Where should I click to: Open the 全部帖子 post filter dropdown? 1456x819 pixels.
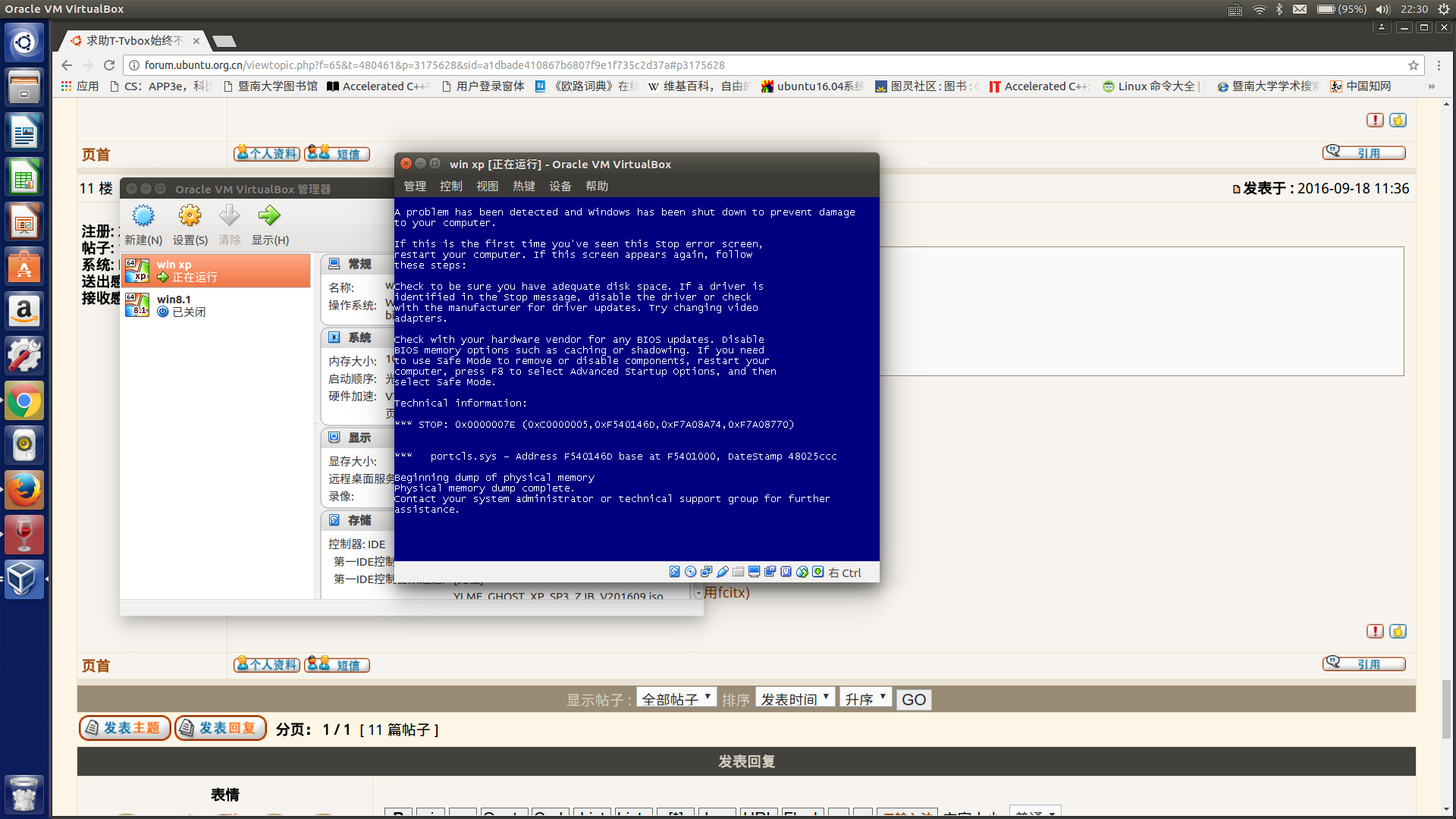[x=676, y=698]
